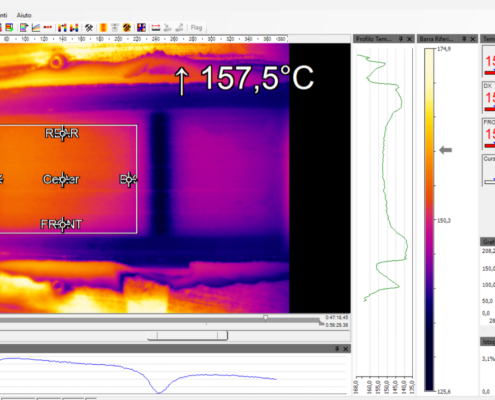
Task: Click the 174,9 color scale maximum
Action: click(444, 49)
